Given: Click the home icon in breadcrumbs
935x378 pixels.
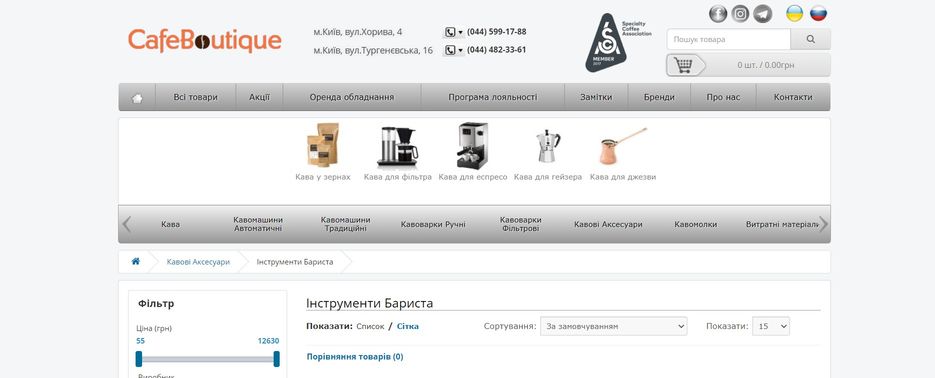Looking at the screenshot, I should [x=135, y=261].
